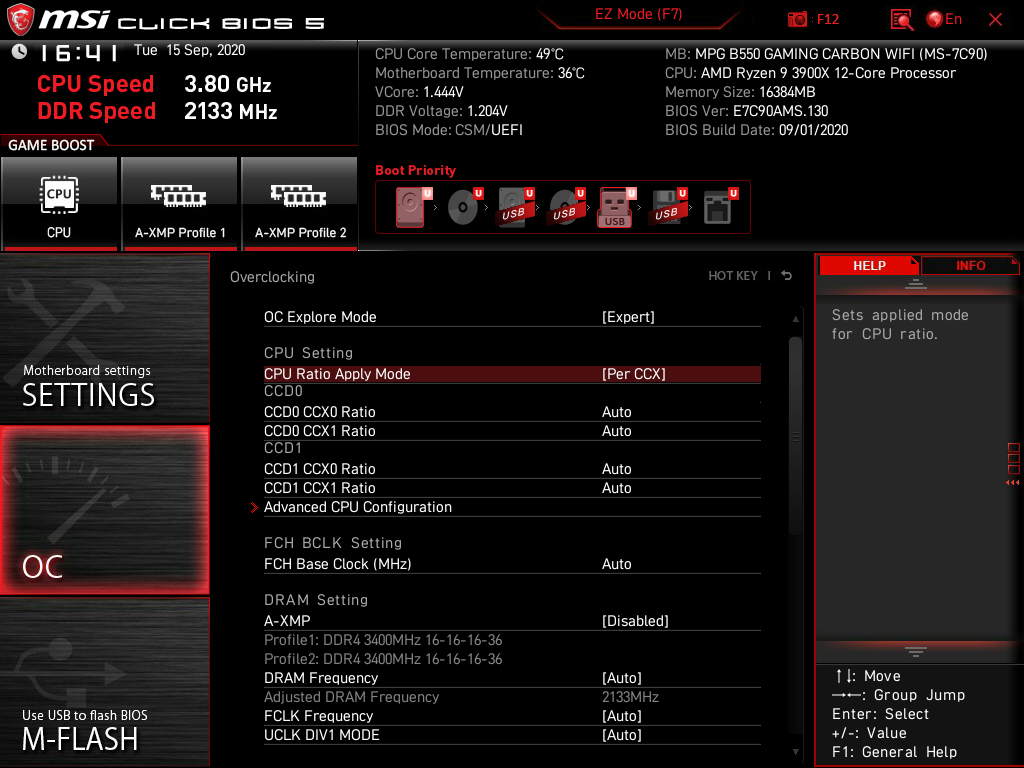This screenshot has height=768, width=1024.
Task: Switch to the INFO tab
Action: click(970, 265)
